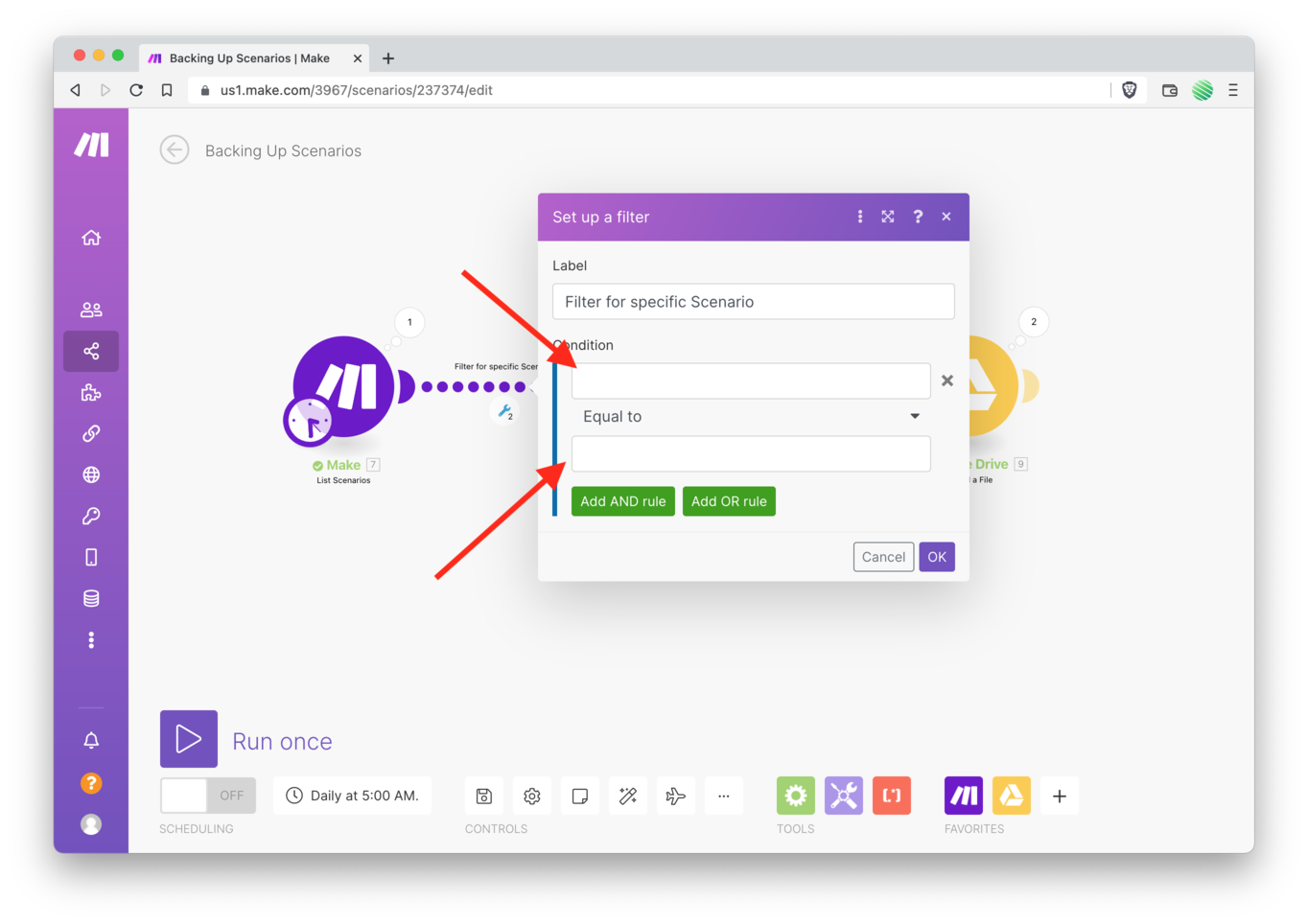
Task: Open scenario settings gear icon
Action: click(x=532, y=796)
